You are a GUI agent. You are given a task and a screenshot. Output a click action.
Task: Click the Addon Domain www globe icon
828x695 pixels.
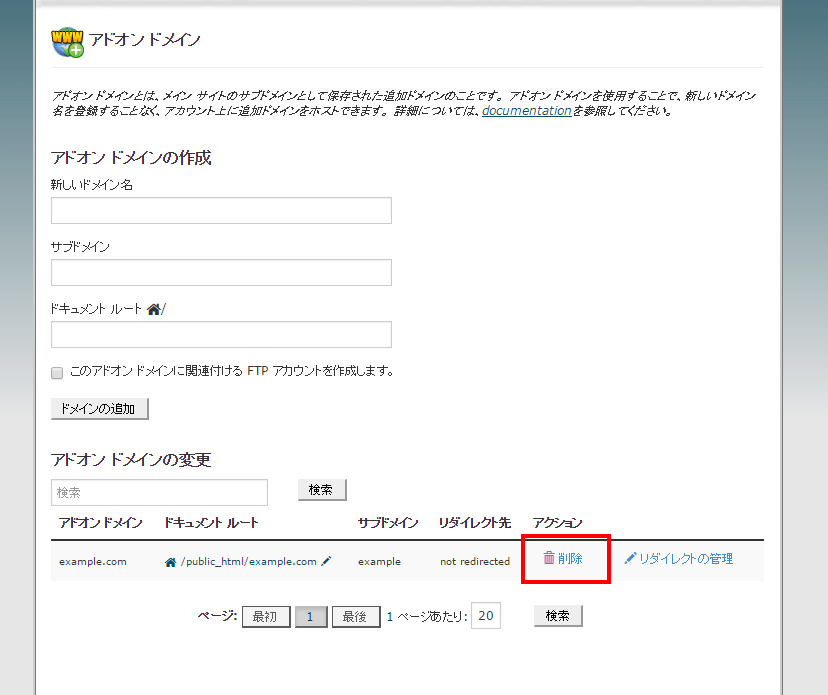coord(67,41)
